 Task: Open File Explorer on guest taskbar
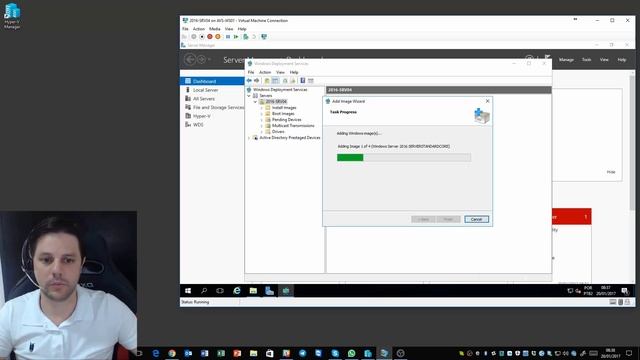[253, 291]
